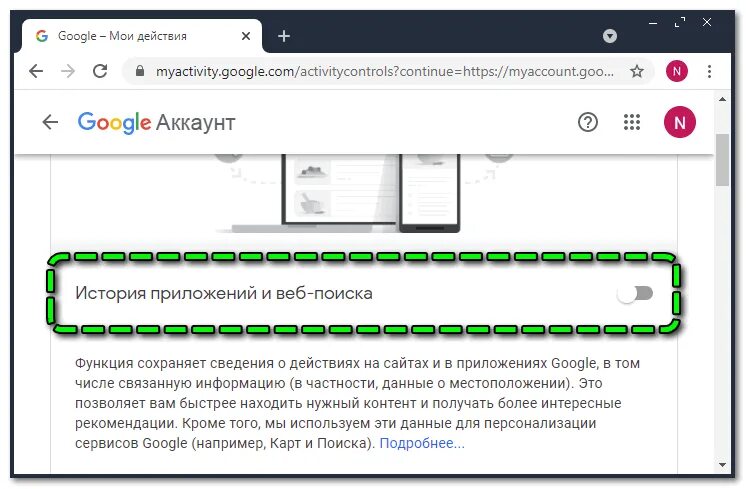The width and height of the screenshot is (746, 489).
Task: Open the tab search dropdown arrow
Action: [x=609, y=36]
